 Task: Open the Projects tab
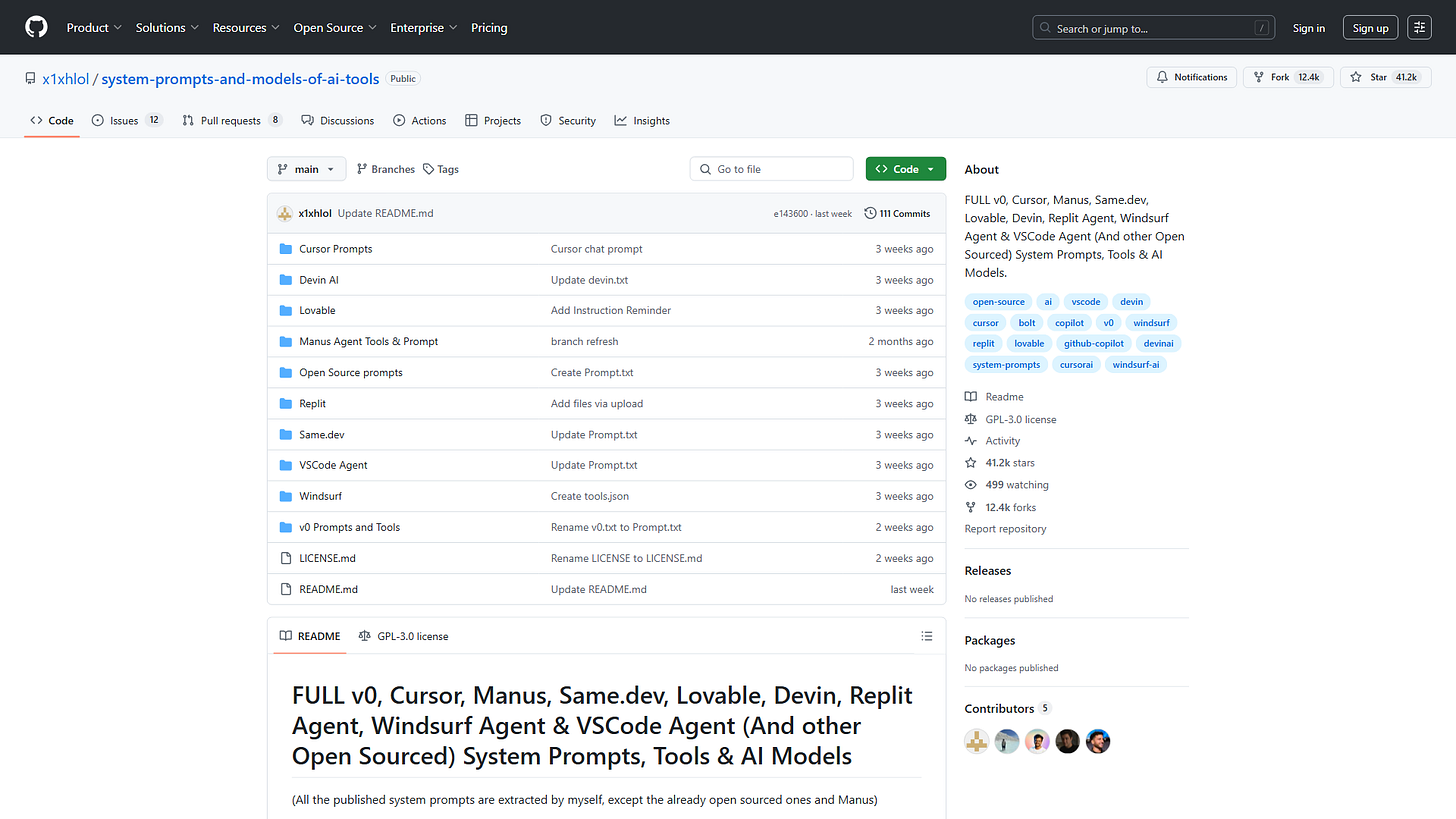click(493, 120)
